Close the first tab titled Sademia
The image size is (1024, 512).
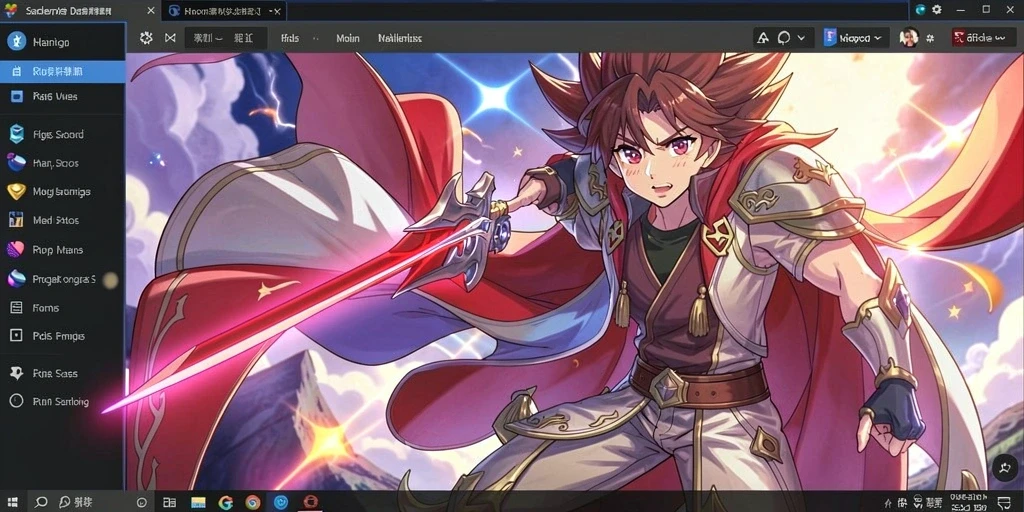[151, 11]
